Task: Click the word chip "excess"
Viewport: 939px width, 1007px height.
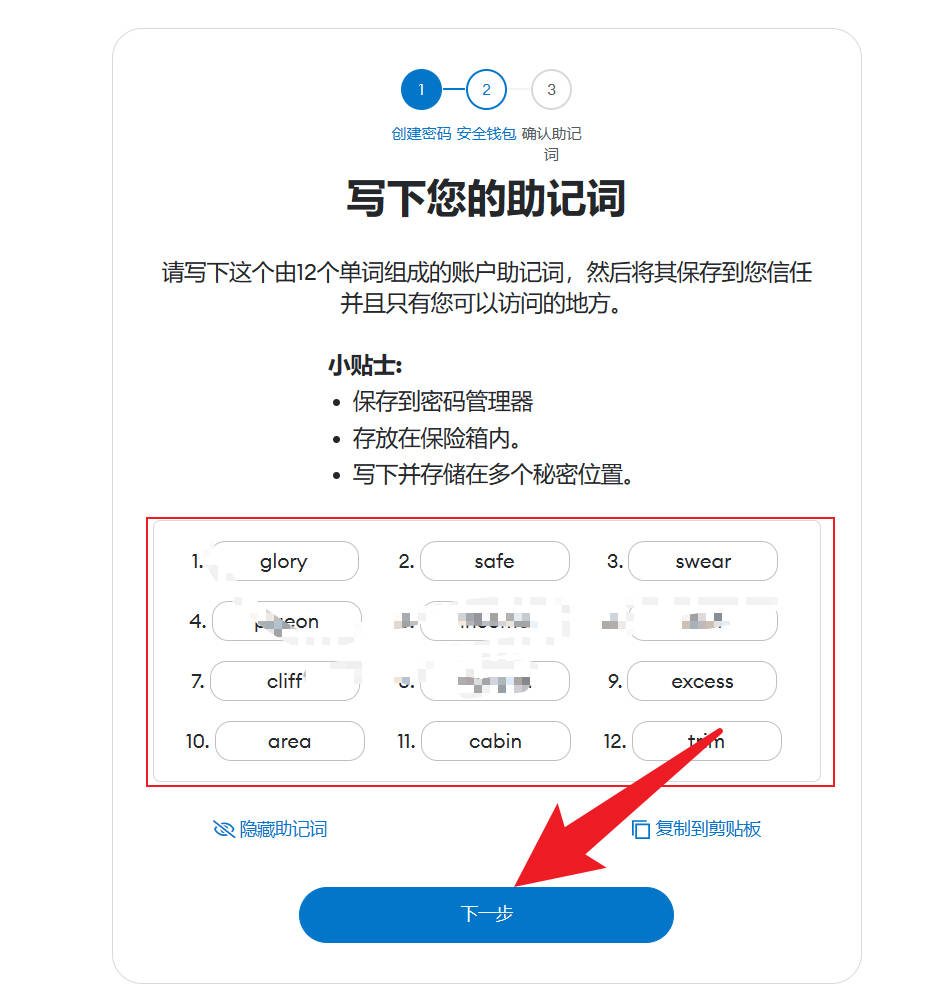Action: 702,681
